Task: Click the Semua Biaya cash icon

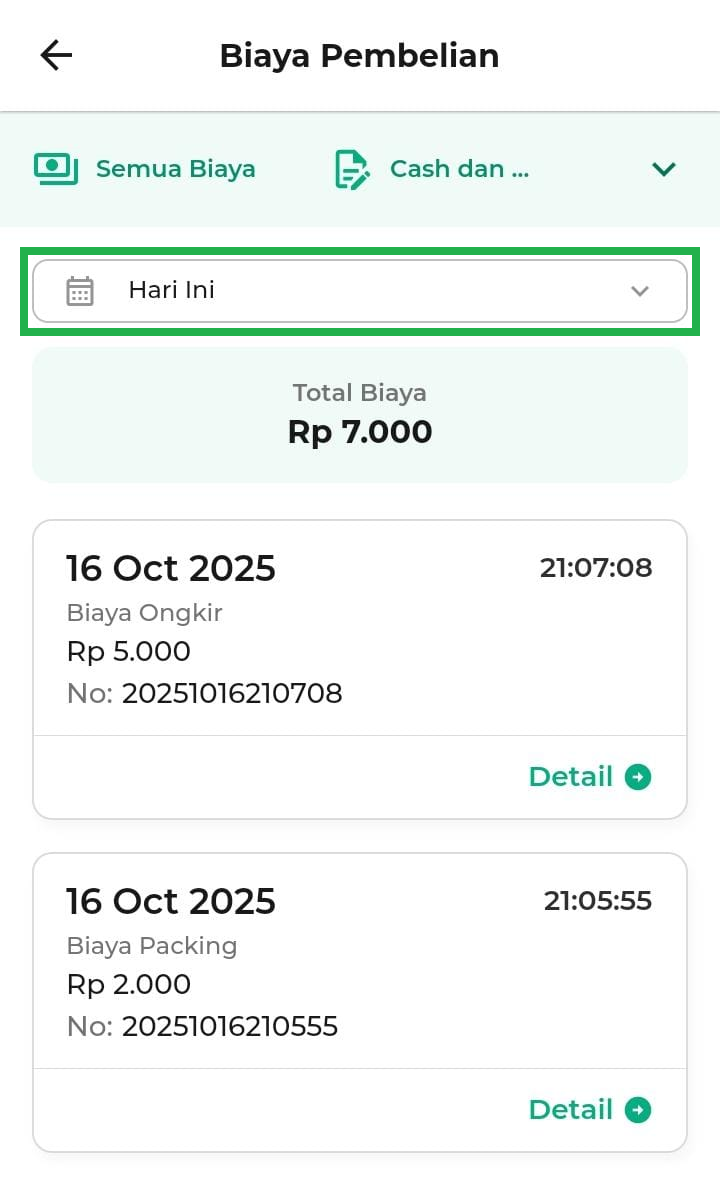Action: (x=56, y=169)
